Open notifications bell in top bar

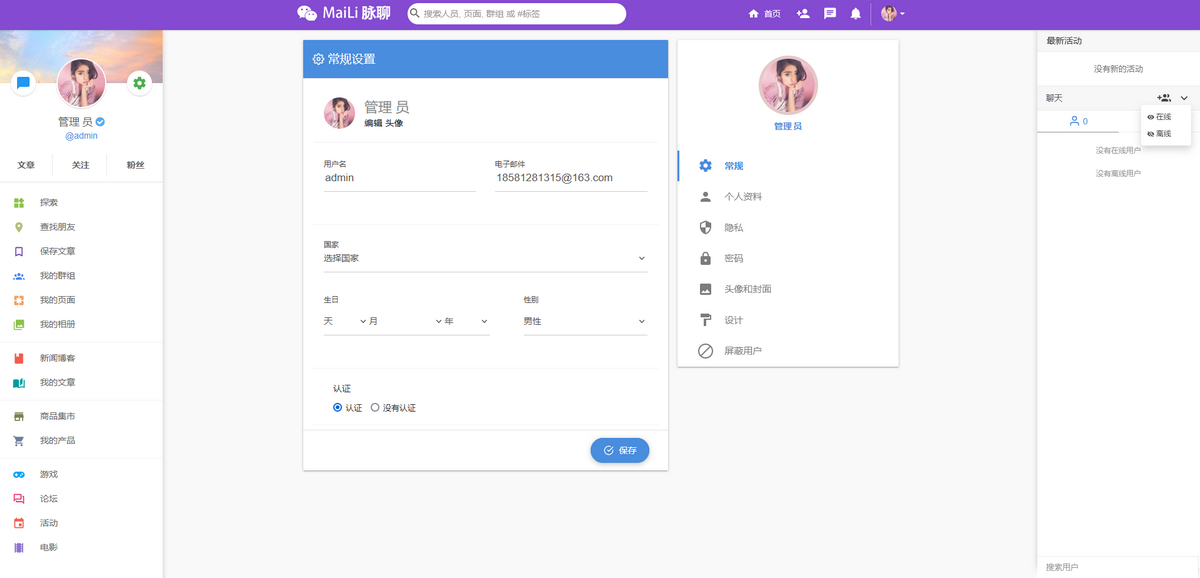point(856,14)
